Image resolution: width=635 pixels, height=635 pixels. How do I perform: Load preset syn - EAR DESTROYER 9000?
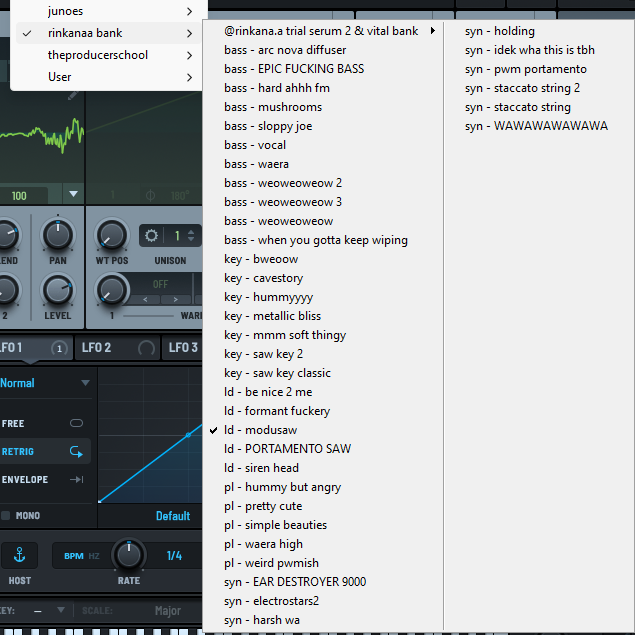coord(323,582)
